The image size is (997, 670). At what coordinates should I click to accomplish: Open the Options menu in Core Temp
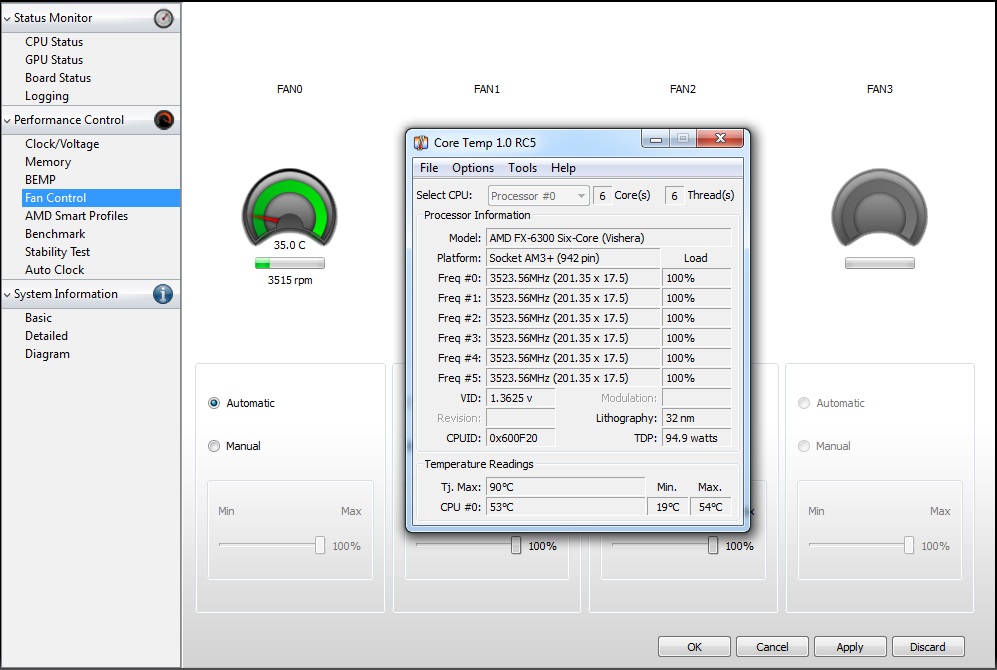pos(472,168)
